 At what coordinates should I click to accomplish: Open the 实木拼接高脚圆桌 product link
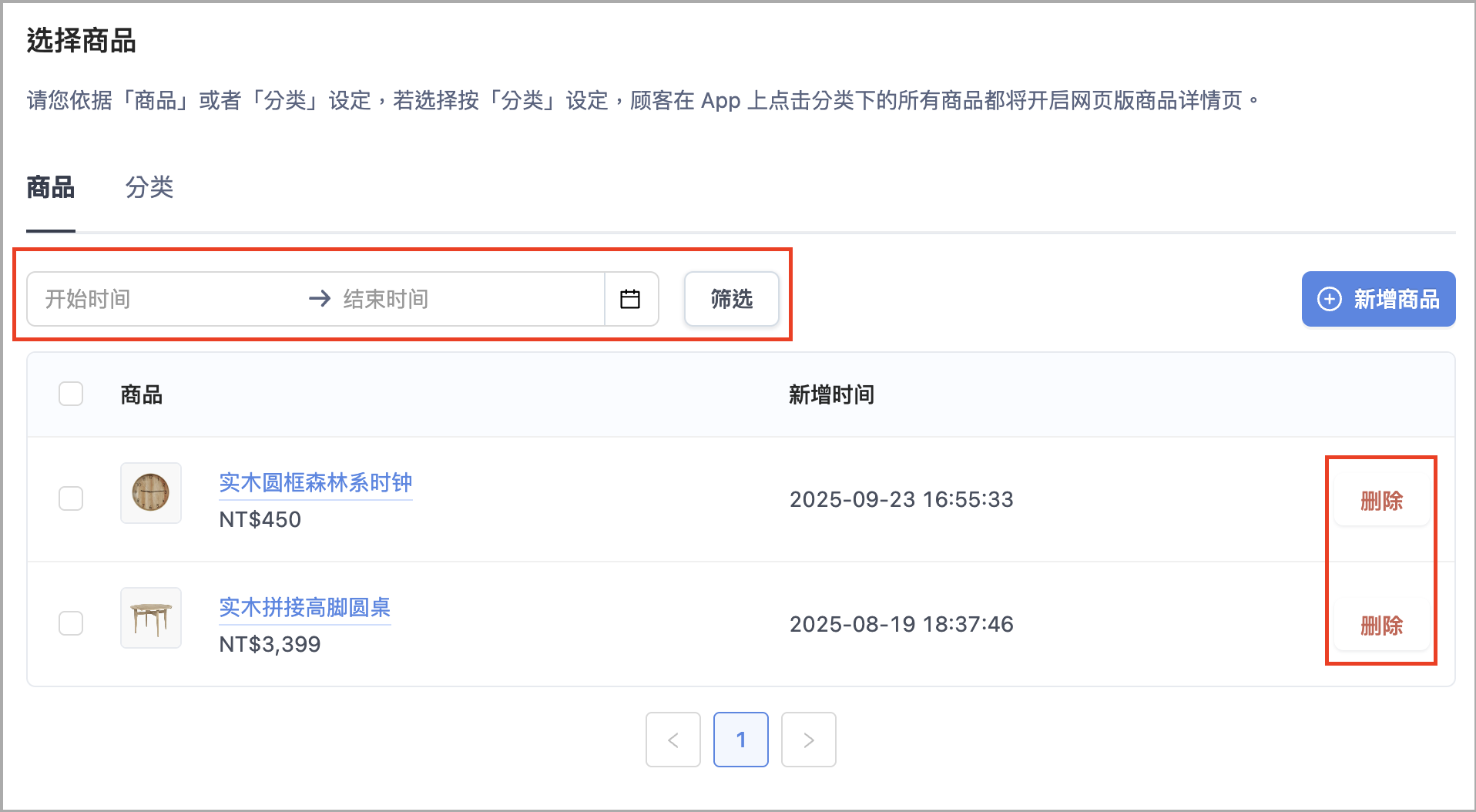point(305,608)
